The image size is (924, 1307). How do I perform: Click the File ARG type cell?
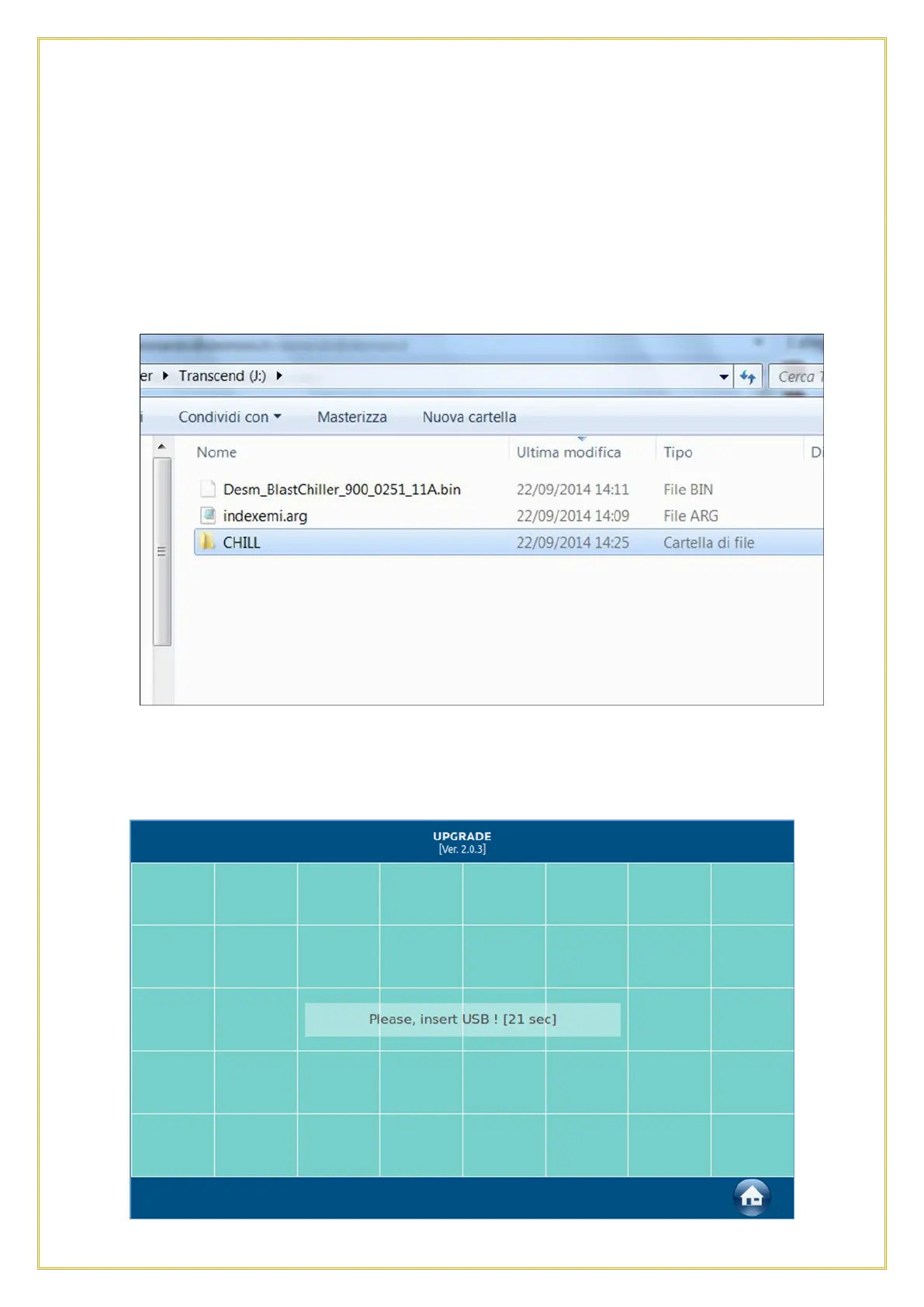click(x=690, y=515)
